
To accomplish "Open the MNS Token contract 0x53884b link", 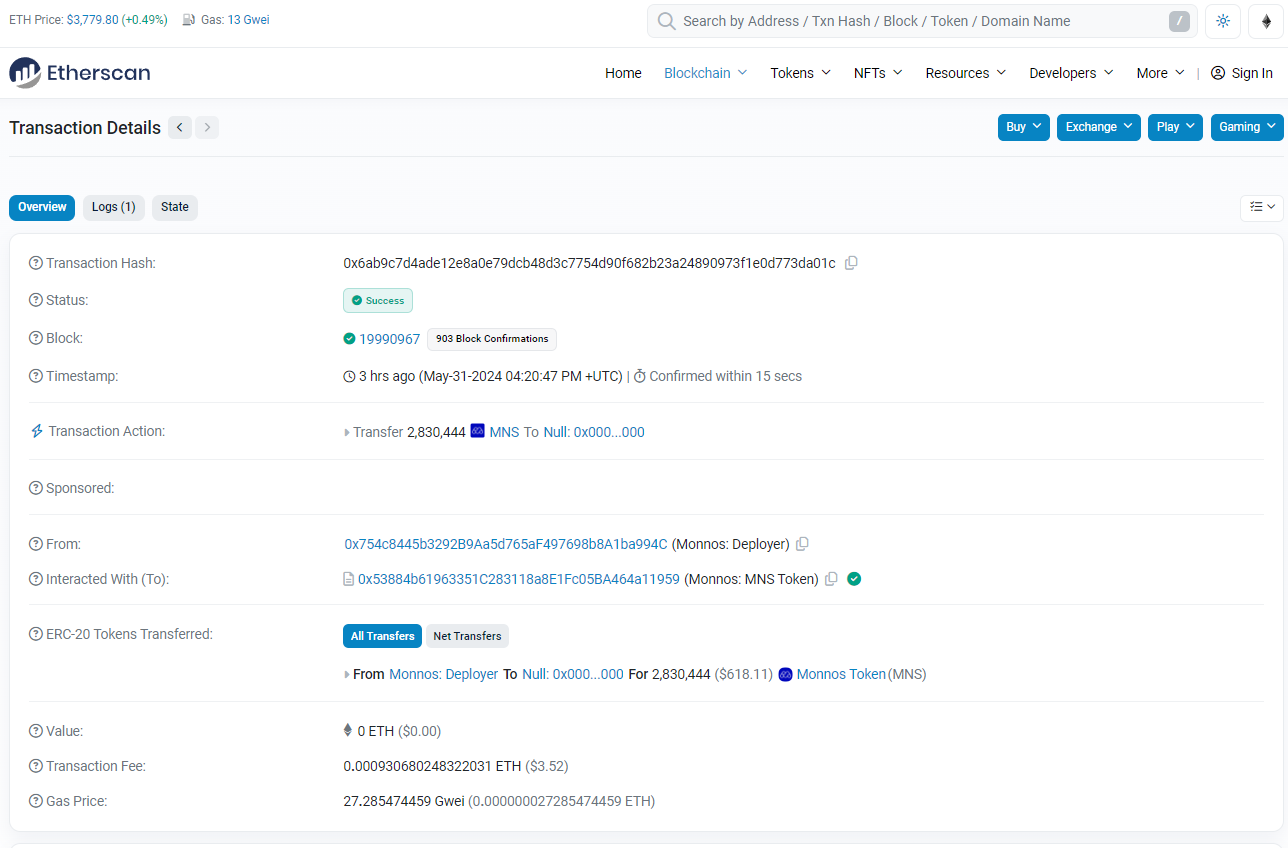I will tap(519, 579).
